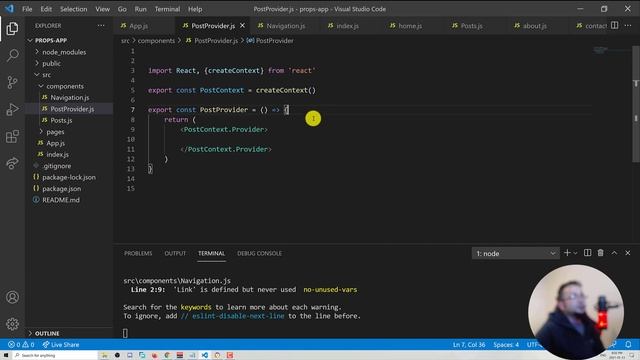Open the Search view in activity bar

12,55
